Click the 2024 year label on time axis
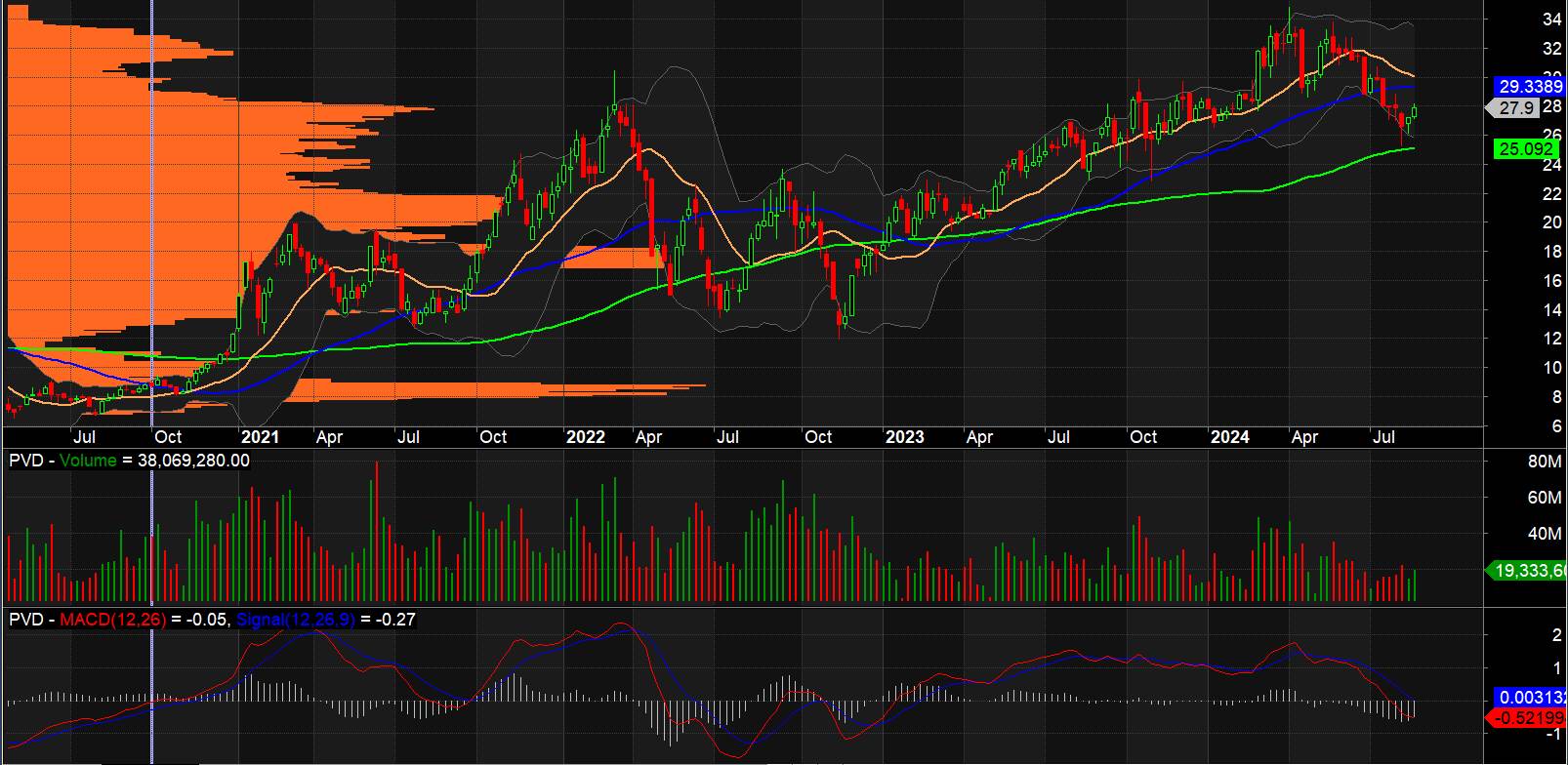 pyautogui.click(x=1229, y=437)
